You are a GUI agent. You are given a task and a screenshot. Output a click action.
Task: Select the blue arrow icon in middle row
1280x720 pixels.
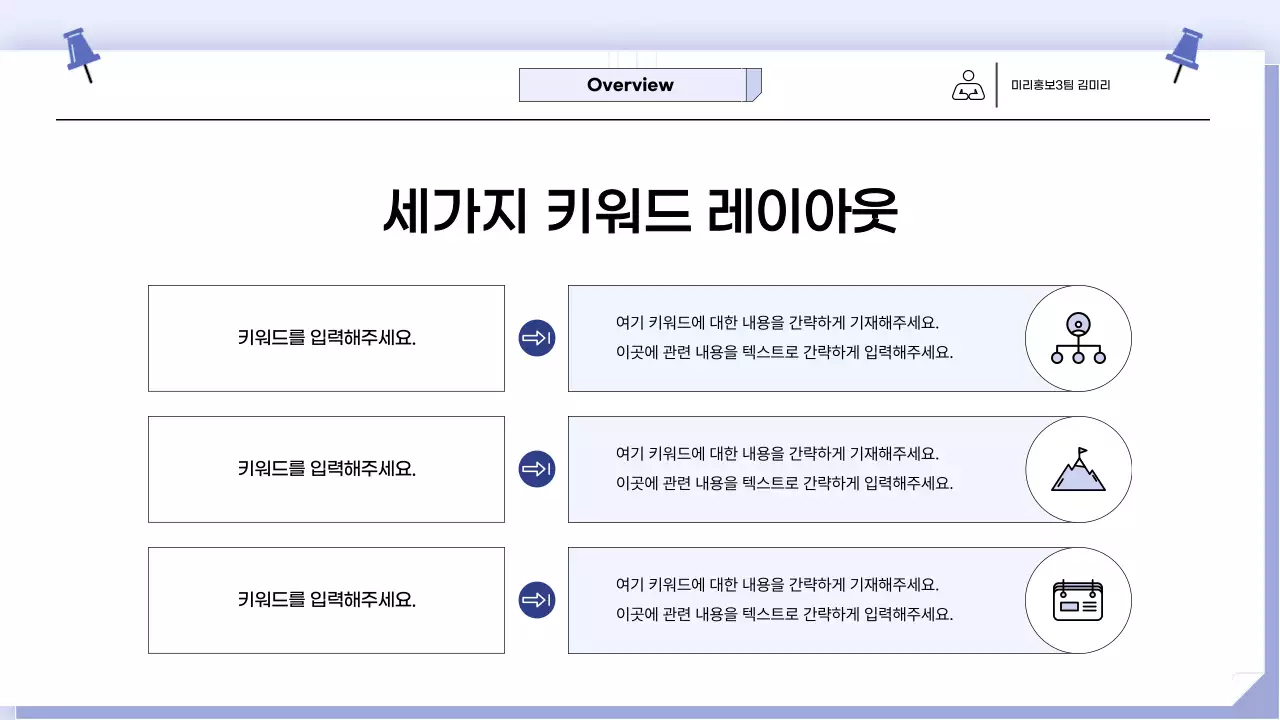[x=537, y=469]
